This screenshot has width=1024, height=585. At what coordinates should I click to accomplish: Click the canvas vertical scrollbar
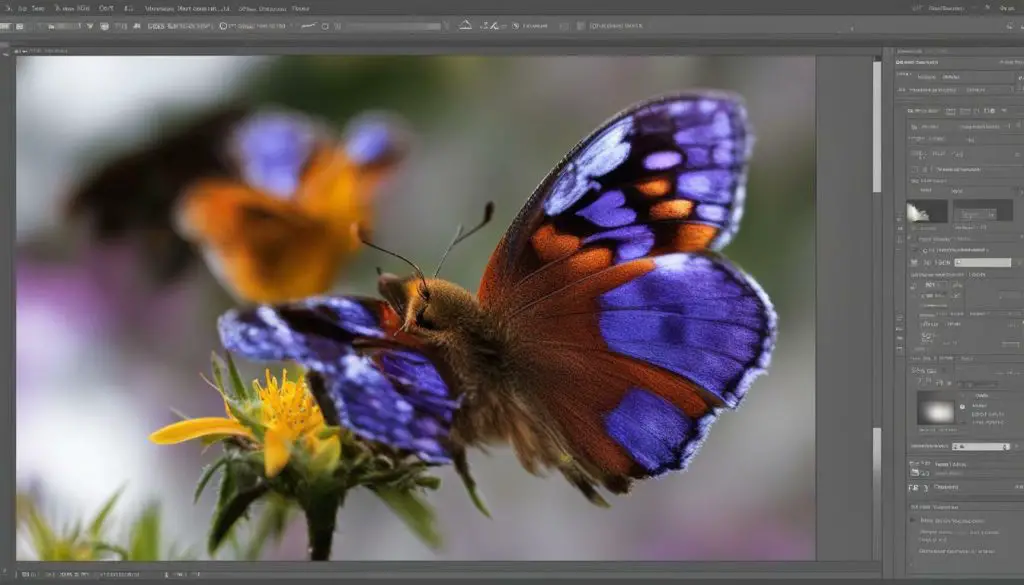(876, 308)
